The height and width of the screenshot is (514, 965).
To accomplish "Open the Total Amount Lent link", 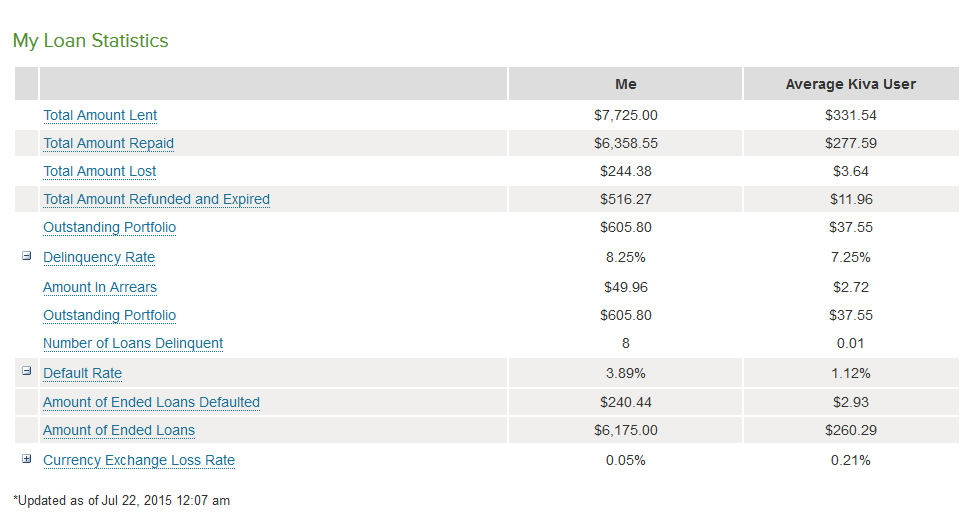I will pyautogui.click(x=100, y=115).
